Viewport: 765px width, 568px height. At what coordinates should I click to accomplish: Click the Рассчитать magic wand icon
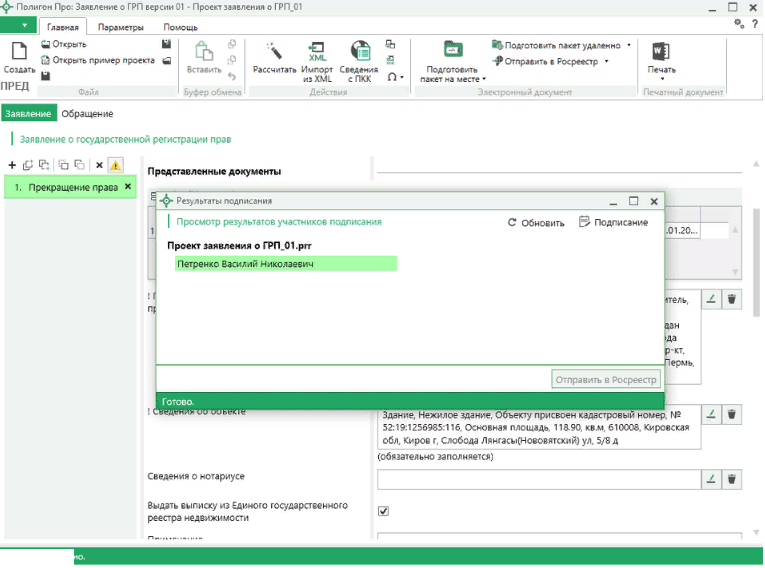(x=274, y=52)
